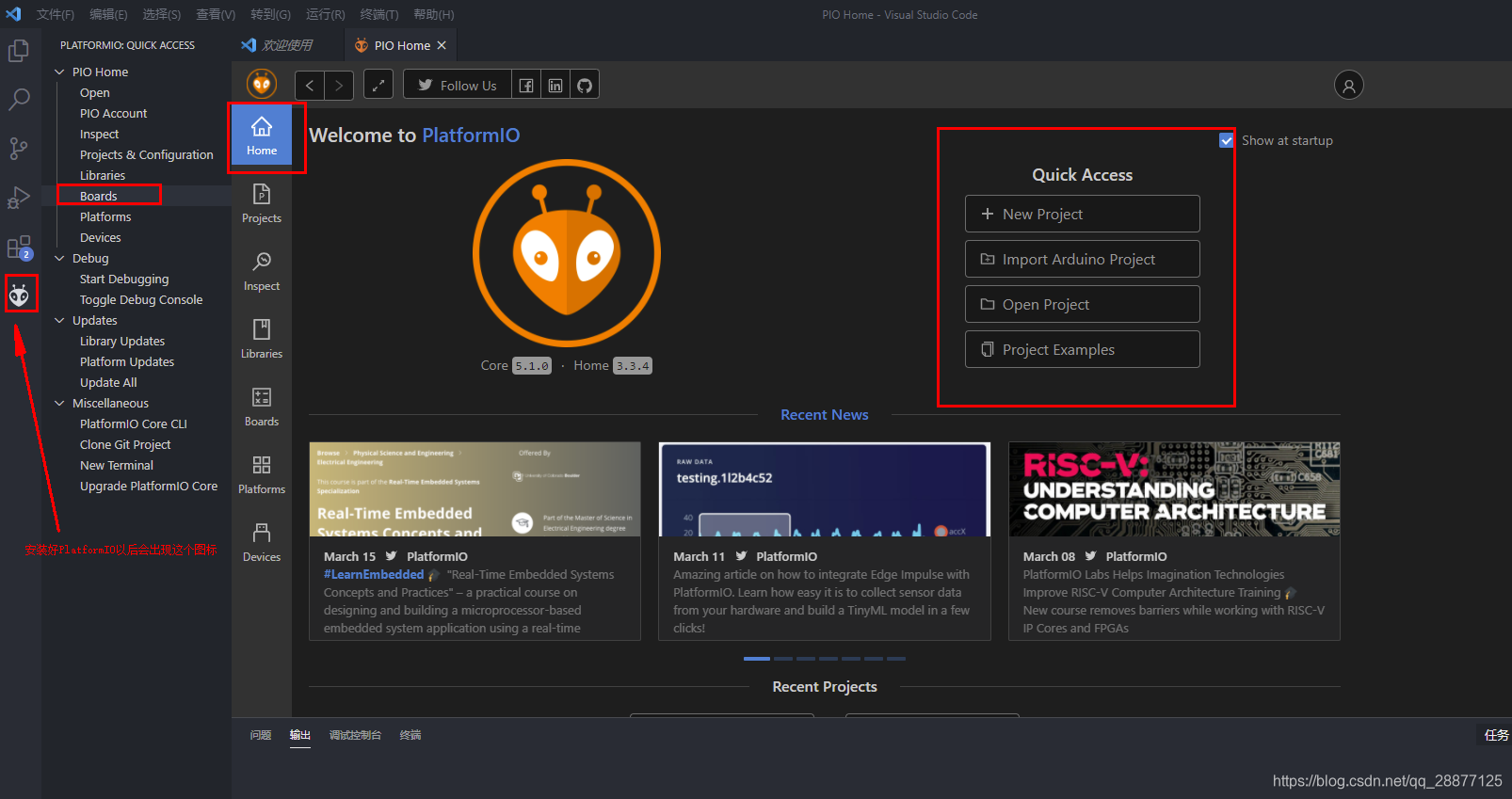Select Devices in PIO sidebar
Viewport: 1512px width, 799px height.
coord(262,542)
